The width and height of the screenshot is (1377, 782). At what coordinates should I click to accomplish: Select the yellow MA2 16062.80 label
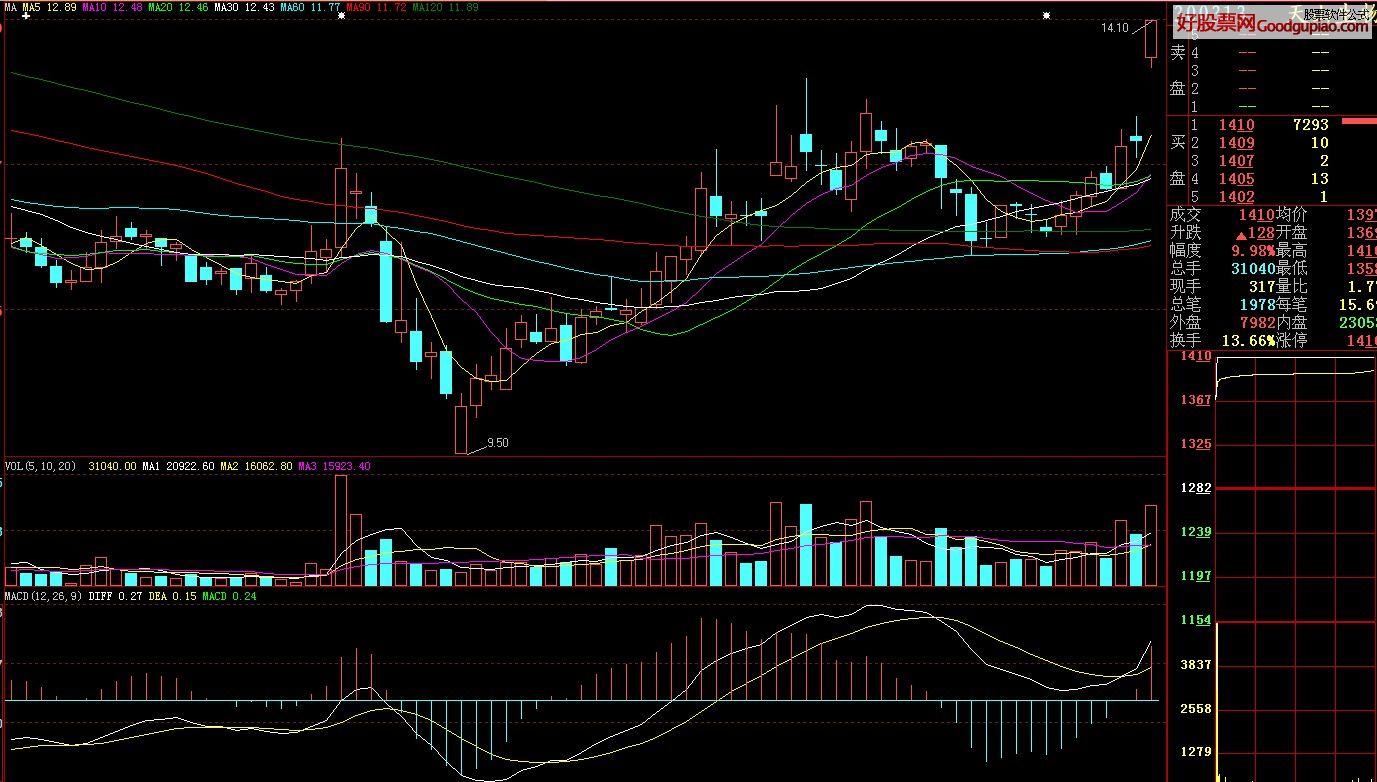click(257, 466)
